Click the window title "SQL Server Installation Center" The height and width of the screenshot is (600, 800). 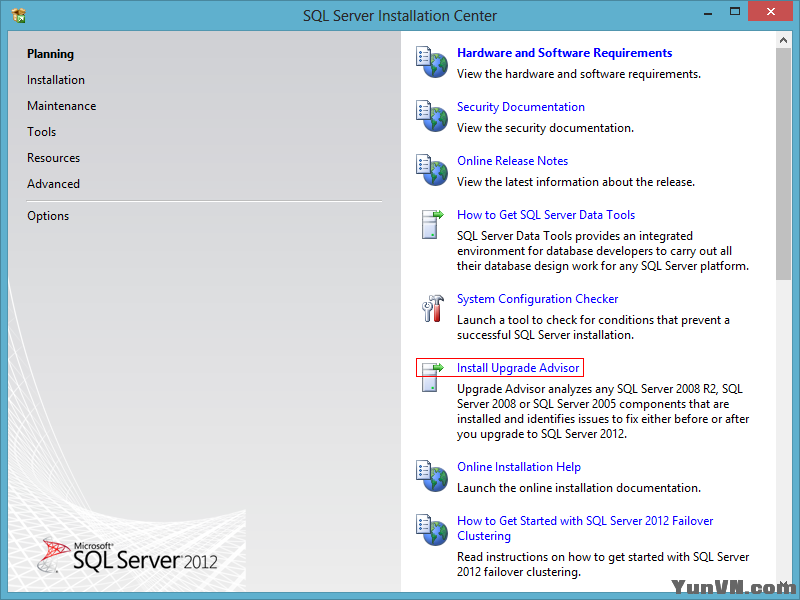click(400, 16)
